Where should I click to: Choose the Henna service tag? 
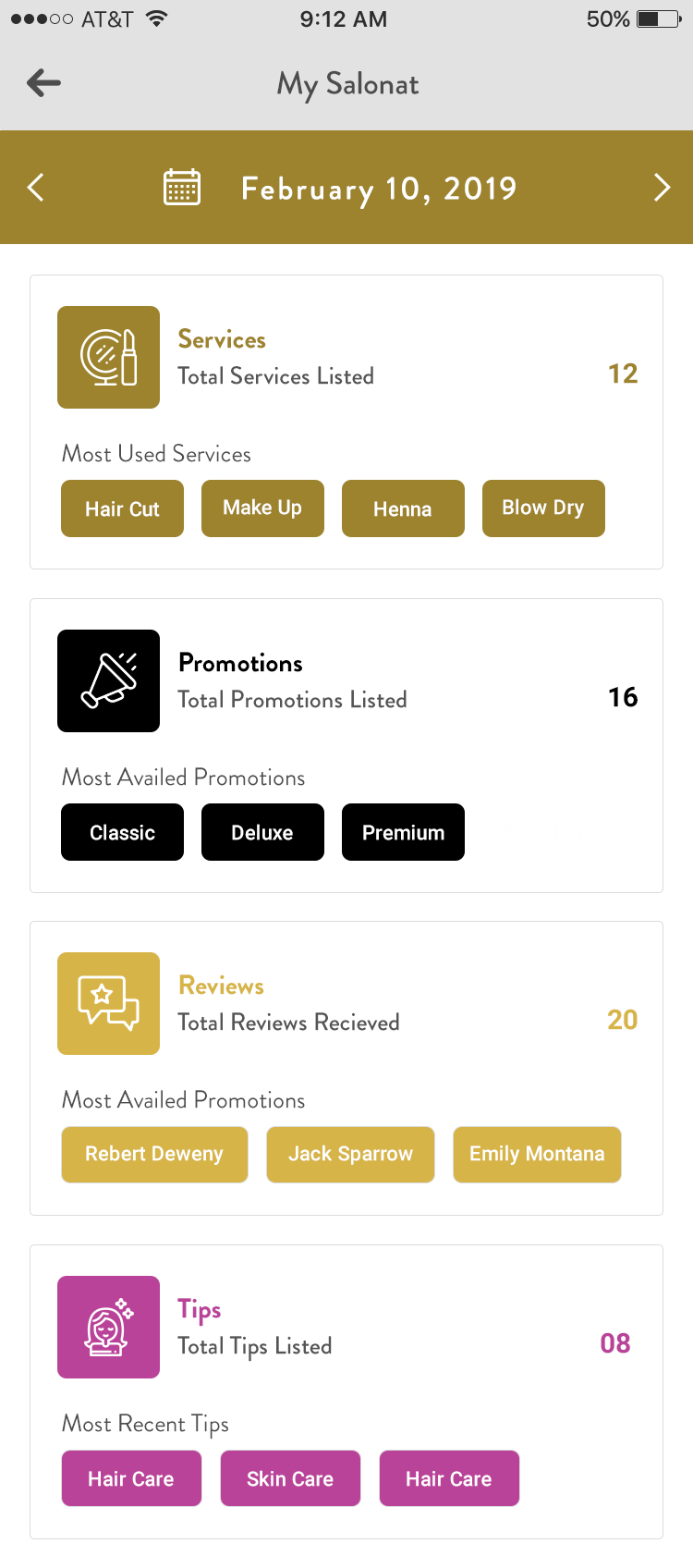coord(403,508)
